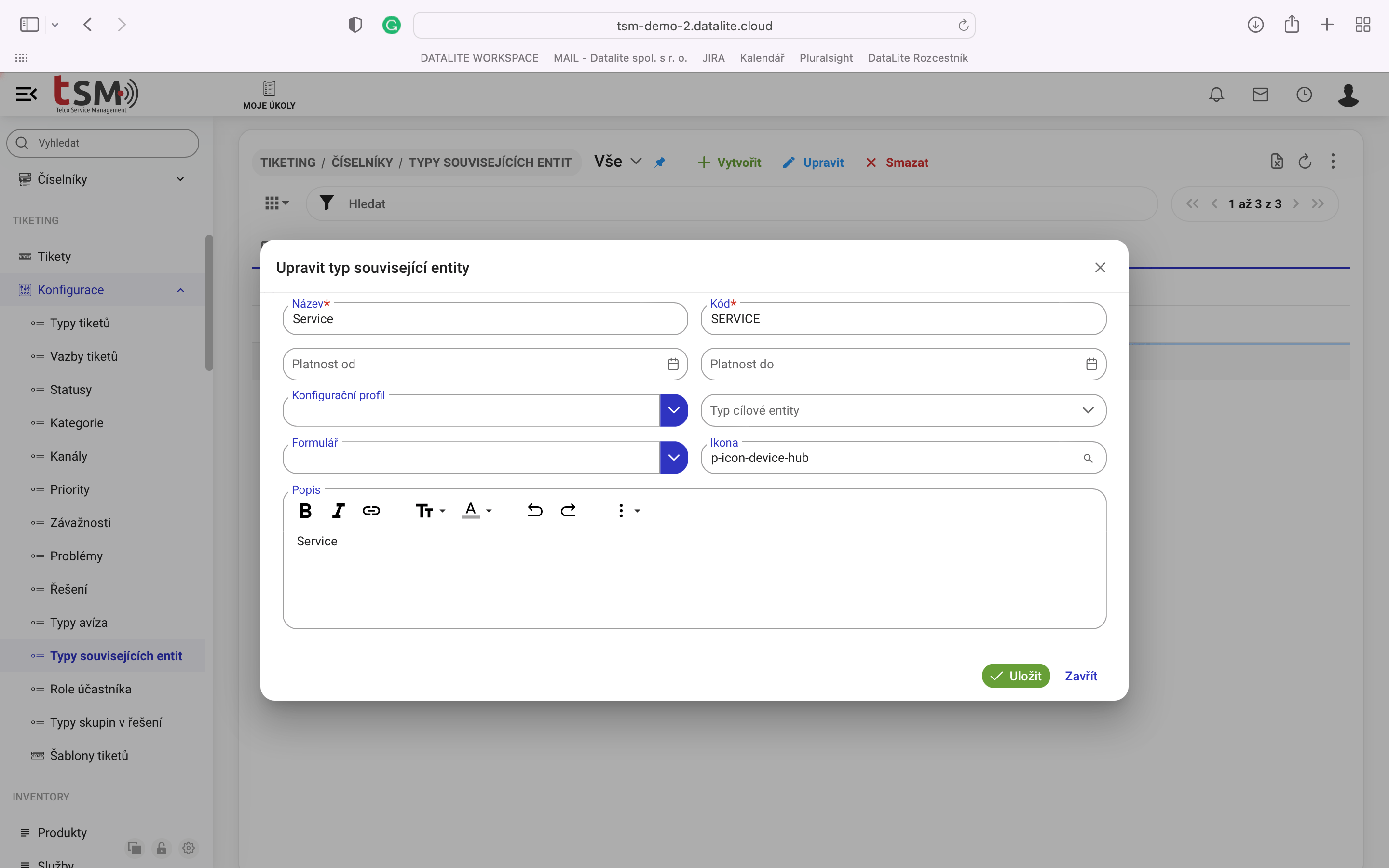Open the Typ cílové entity dropdown
1389x868 pixels.
coord(903,410)
